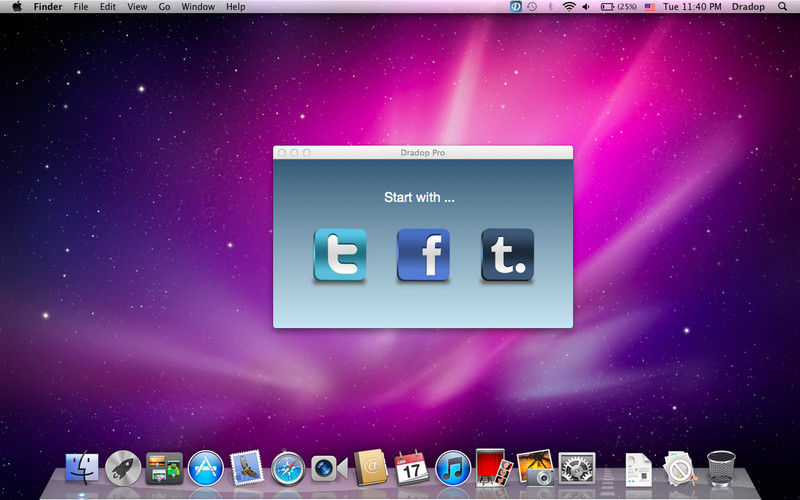This screenshot has height=500, width=800.
Task: Click the Dradop user name in the menu bar
Action: pyautogui.click(x=748, y=7)
